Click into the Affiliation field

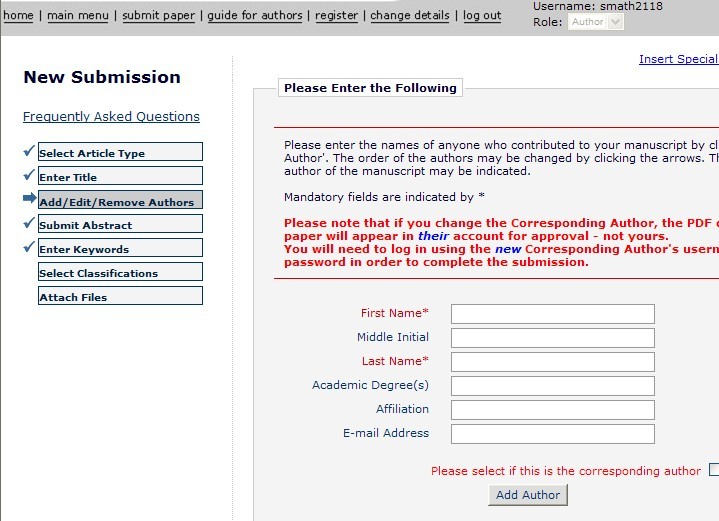pyautogui.click(x=552, y=410)
